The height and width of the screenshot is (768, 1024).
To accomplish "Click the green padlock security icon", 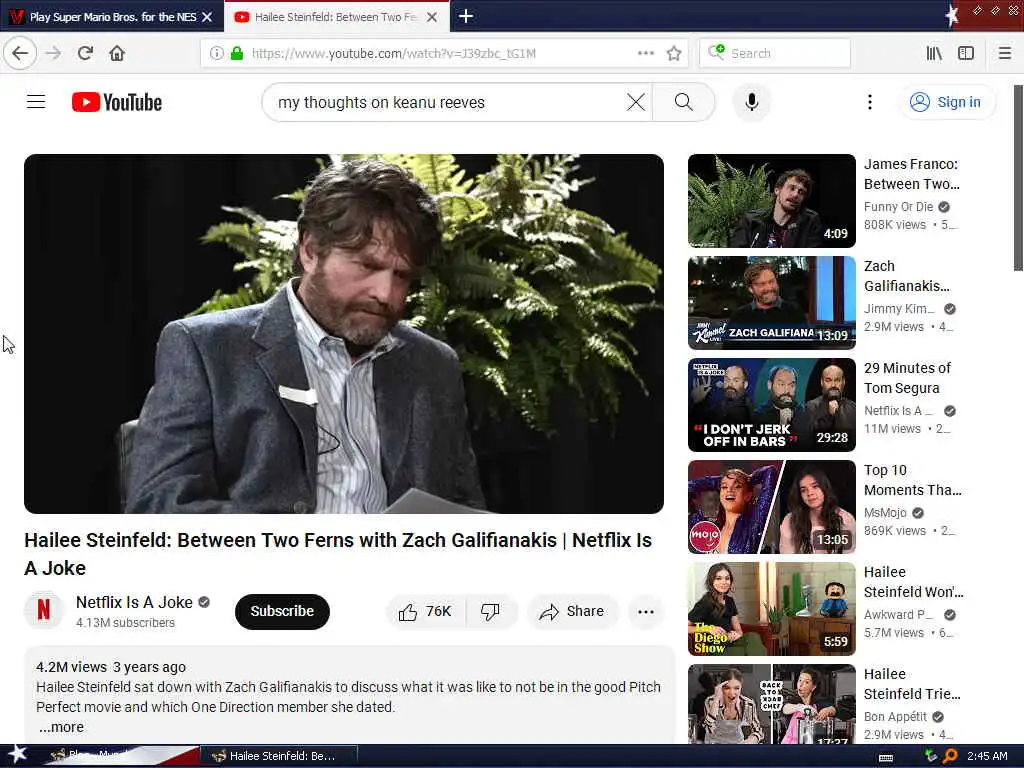I will click(x=237, y=53).
